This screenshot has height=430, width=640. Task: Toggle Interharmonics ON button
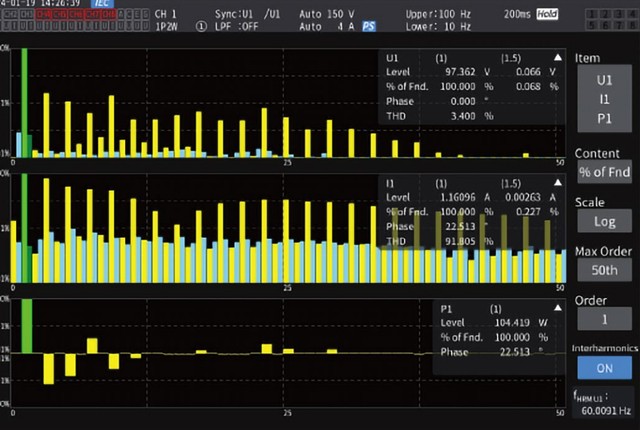pyautogui.click(x=604, y=368)
